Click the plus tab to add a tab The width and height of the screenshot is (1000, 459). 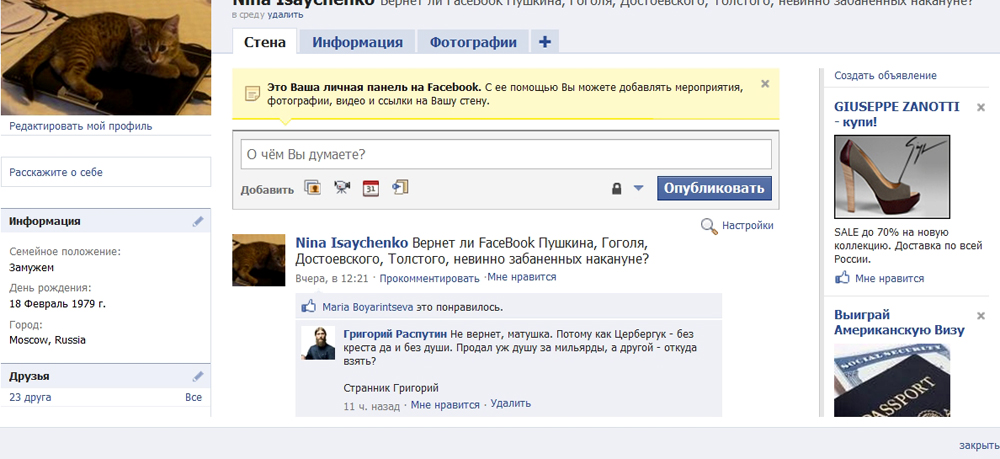544,42
